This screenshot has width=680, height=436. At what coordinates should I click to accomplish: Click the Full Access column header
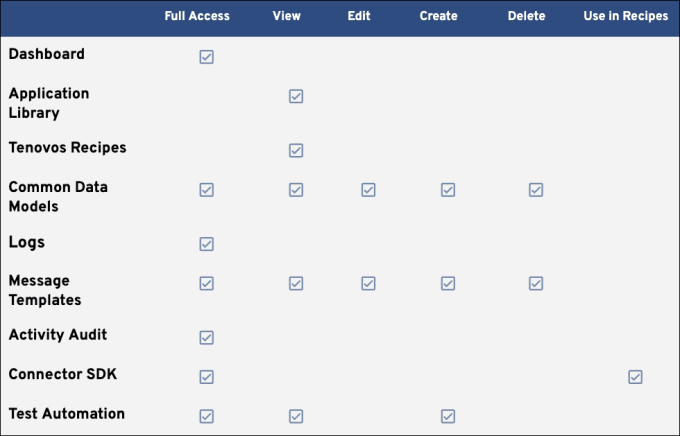[x=197, y=16]
